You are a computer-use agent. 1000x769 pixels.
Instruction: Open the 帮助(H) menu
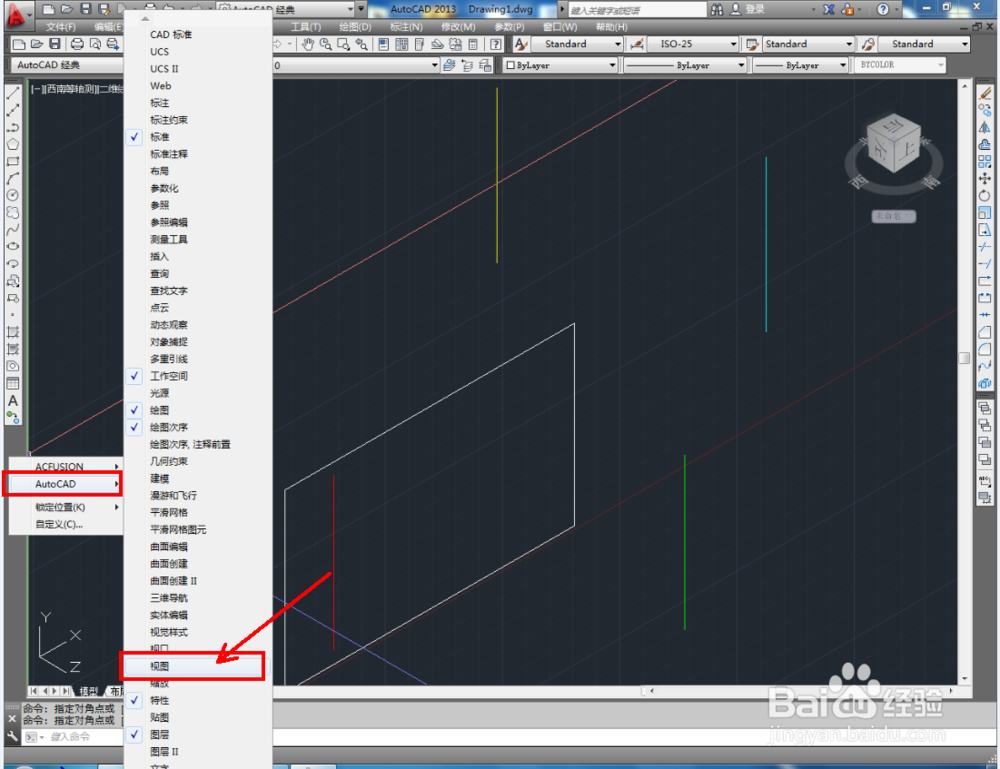(611, 27)
